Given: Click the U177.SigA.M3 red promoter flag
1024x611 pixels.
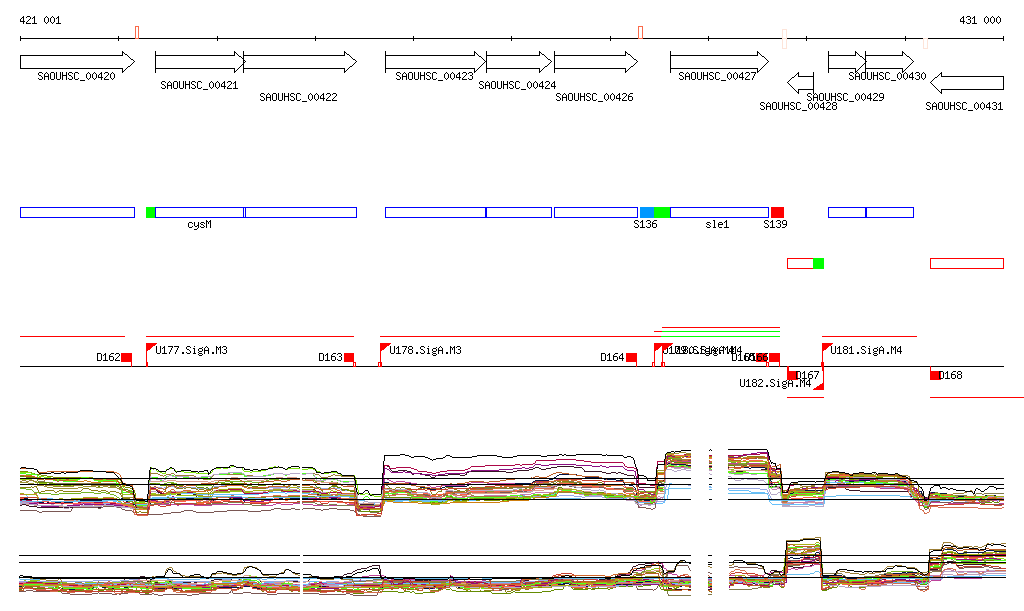Looking at the screenshot, I should pyautogui.click(x=150, y=349).
